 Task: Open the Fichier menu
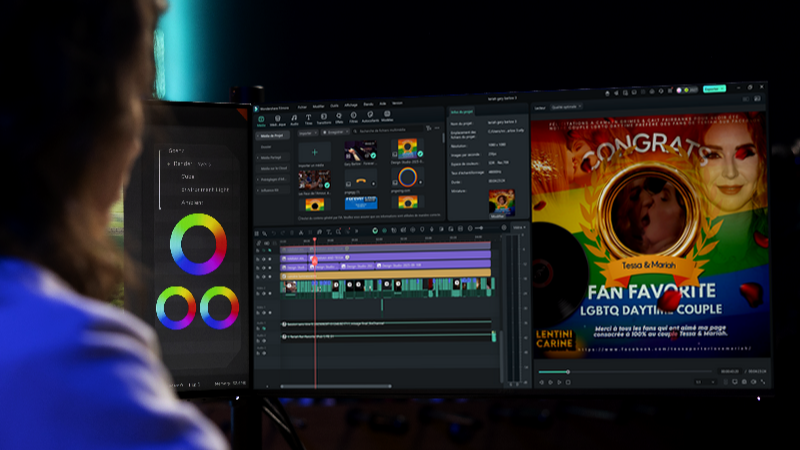pyautogui.click(x=302, y=107)
